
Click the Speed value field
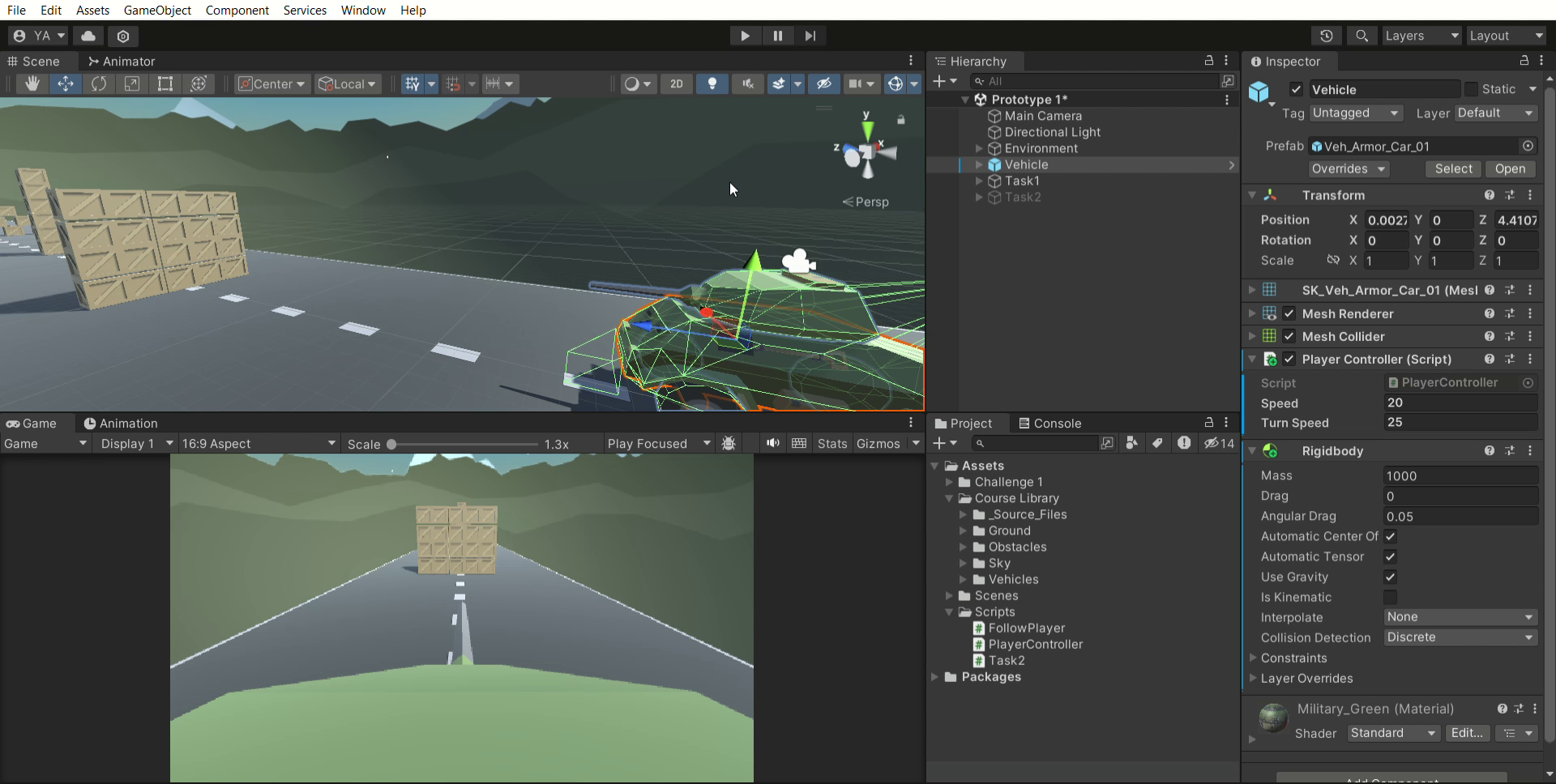[x=1460, y=403]
